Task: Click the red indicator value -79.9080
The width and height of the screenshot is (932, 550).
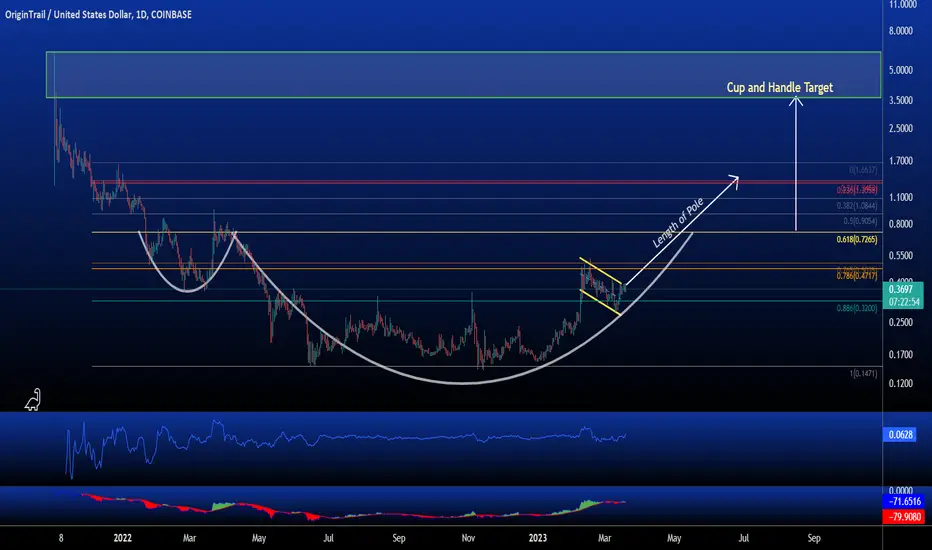Action: (x=904, y=517)
